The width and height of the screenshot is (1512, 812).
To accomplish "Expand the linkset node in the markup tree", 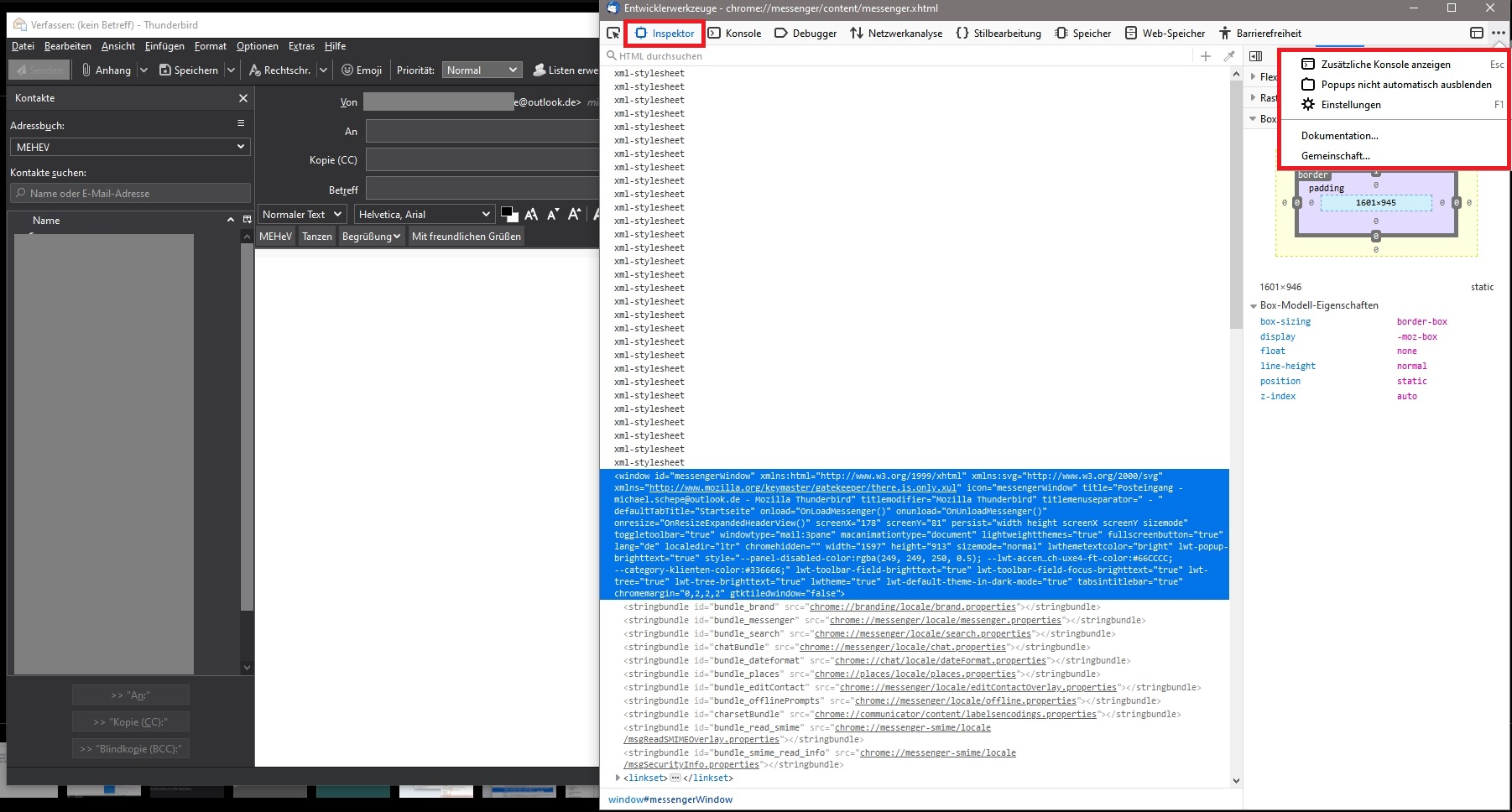I will pos(618,778).
